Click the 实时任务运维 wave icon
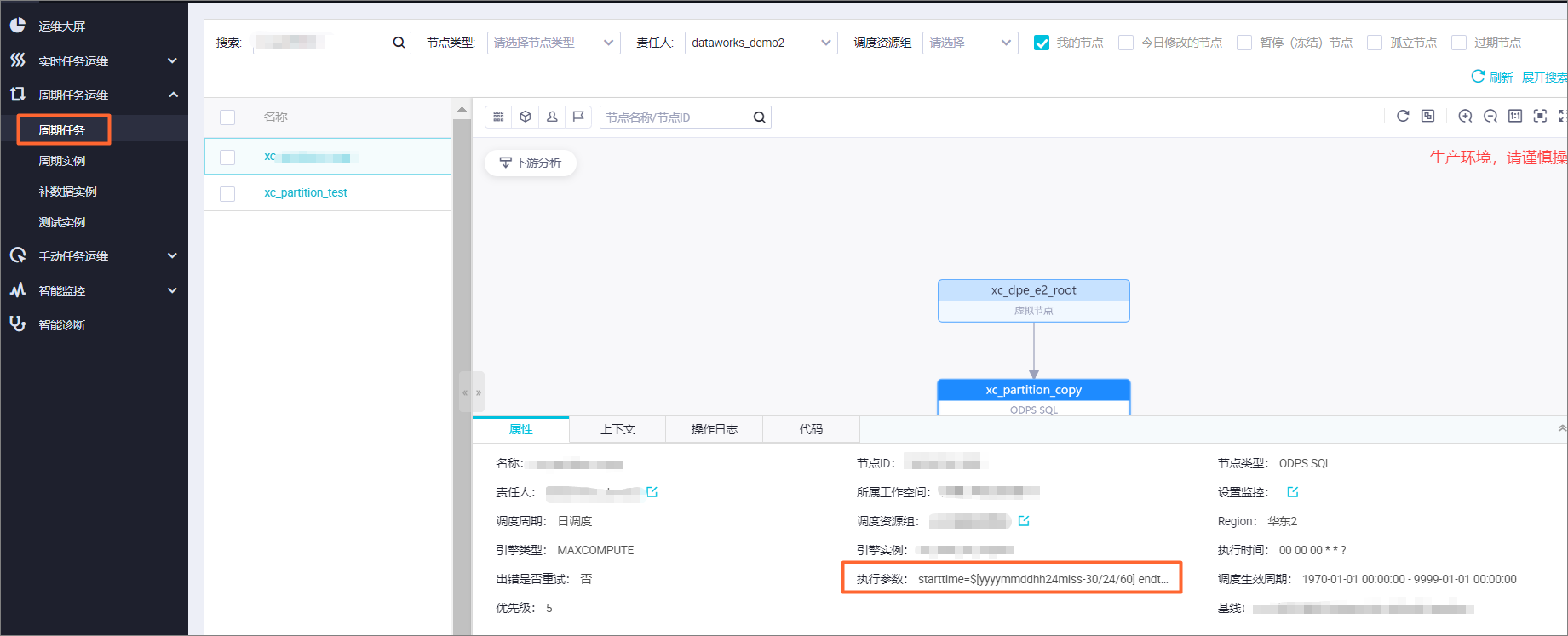 [18, 60]
